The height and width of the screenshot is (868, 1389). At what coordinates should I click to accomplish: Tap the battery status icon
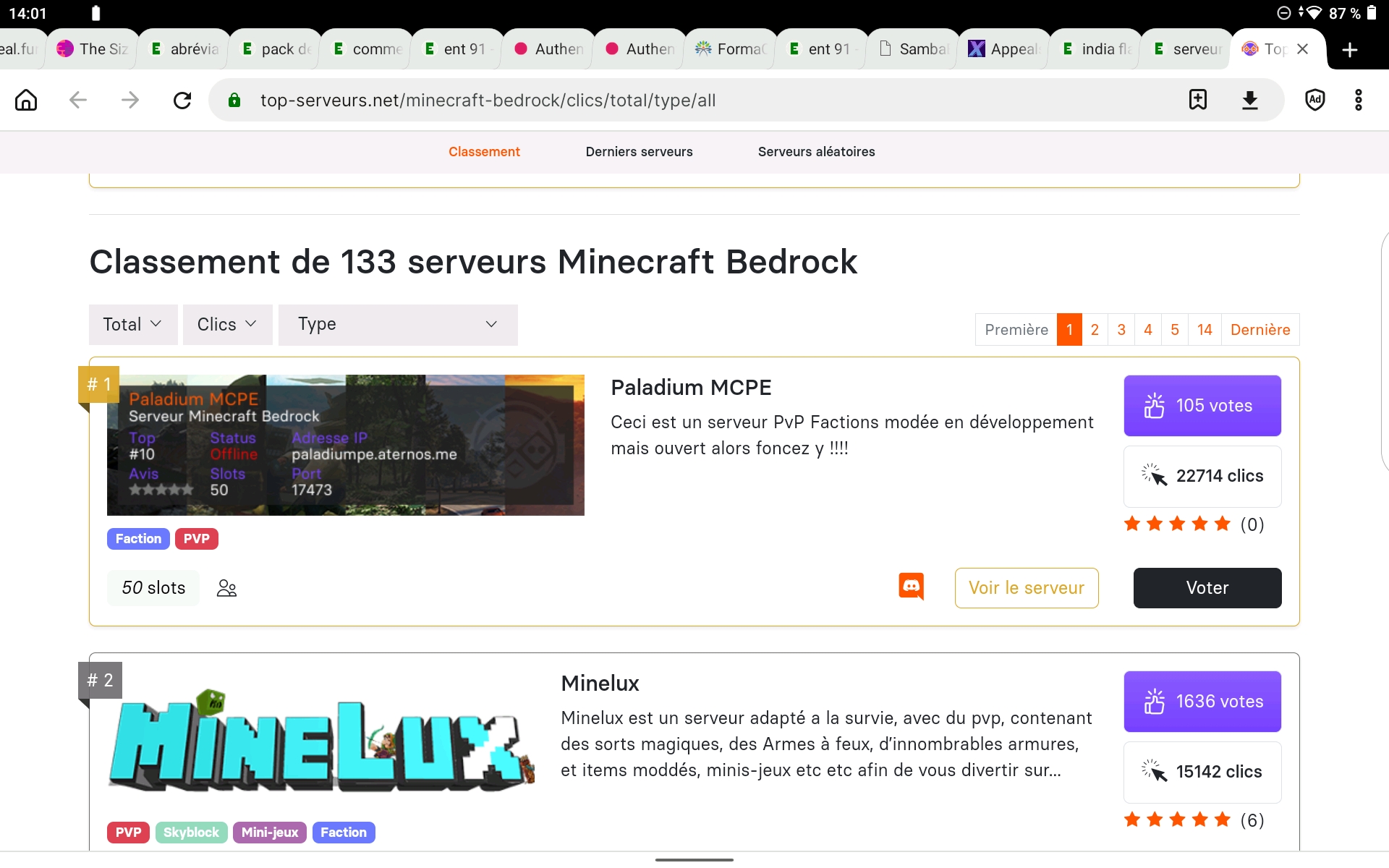click(x=1372, y=12)
